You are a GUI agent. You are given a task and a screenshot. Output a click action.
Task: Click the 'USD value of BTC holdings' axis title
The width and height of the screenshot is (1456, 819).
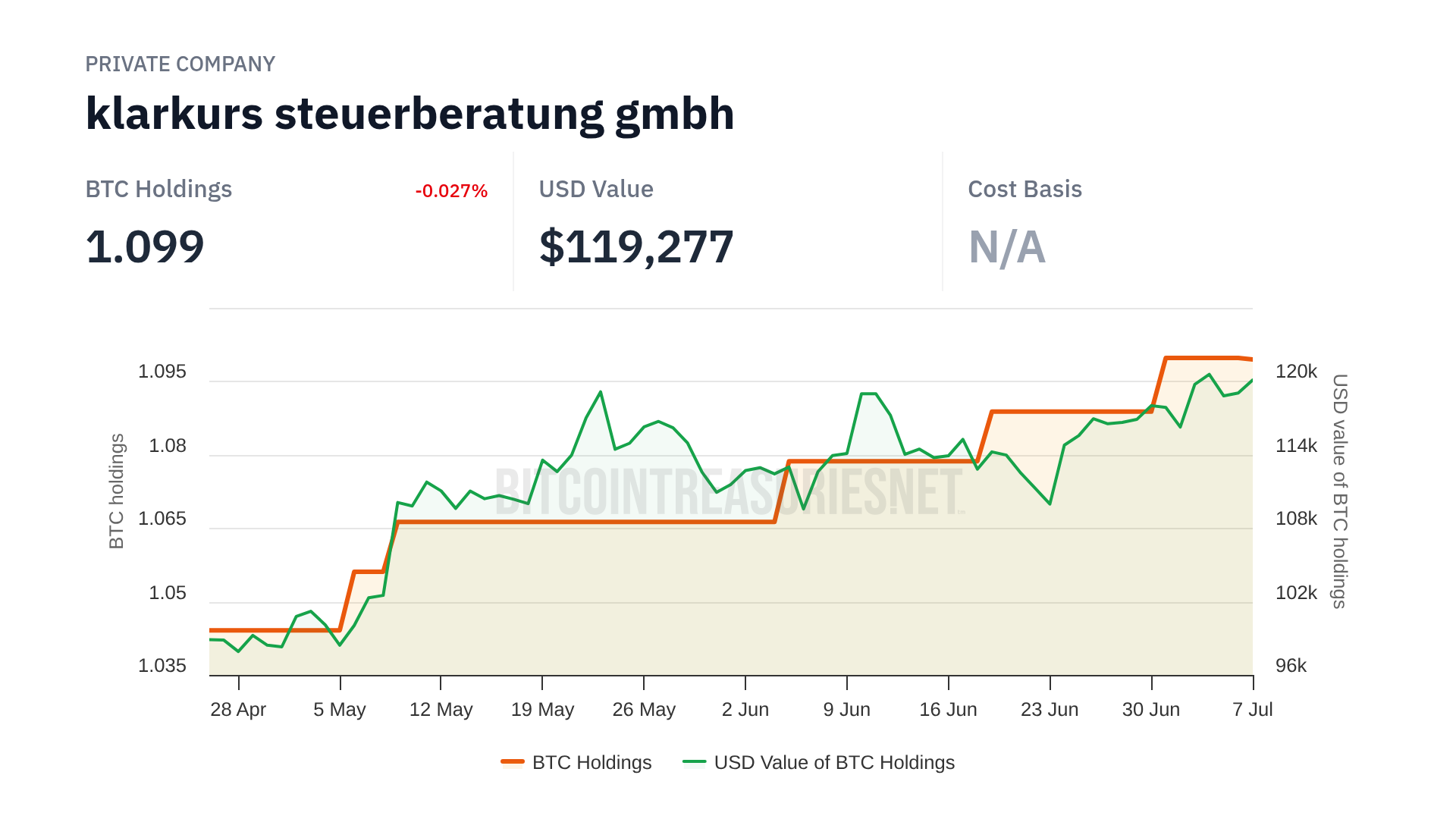click(x=1340, y=491)
